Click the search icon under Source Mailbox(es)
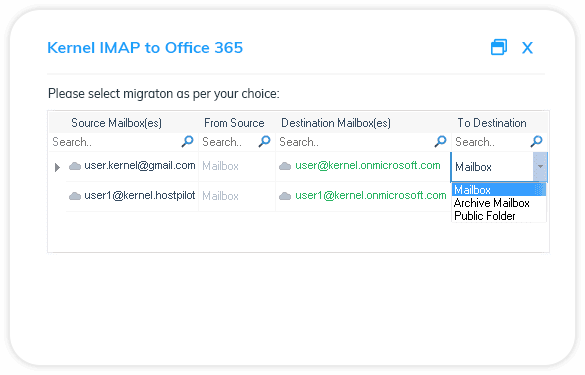 (x=187, y=141)
